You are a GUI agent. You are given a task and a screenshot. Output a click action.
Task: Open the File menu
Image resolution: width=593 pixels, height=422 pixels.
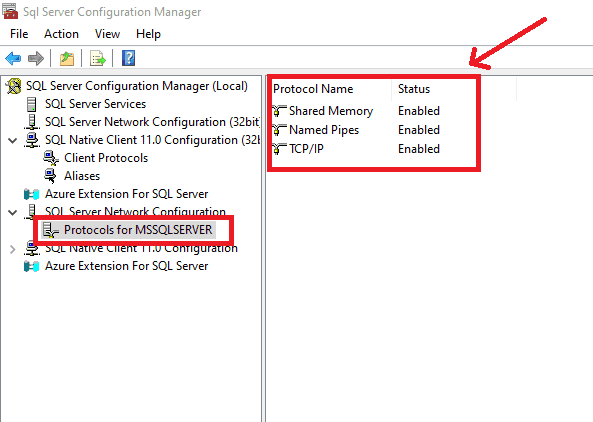19,34
